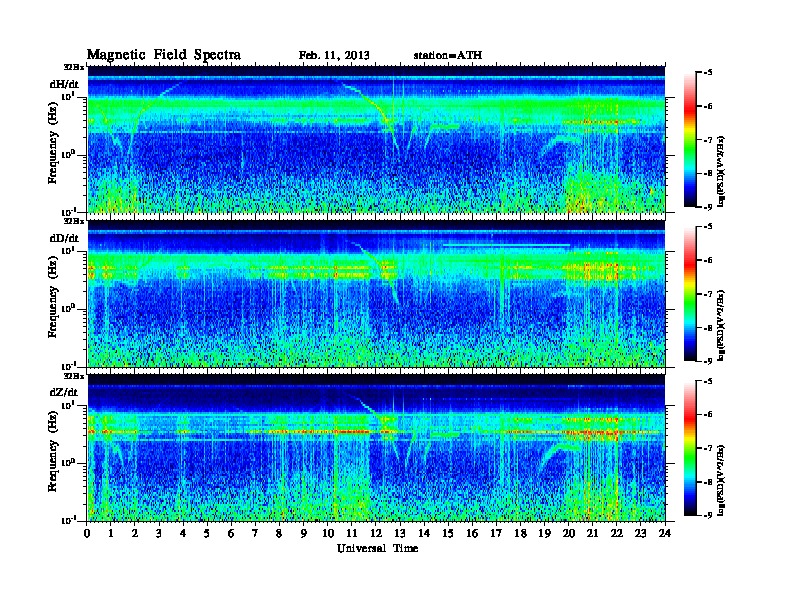Click the color bar beside dH/dt panel
Viewport: 792px width, 612px height.
[690, 139]
